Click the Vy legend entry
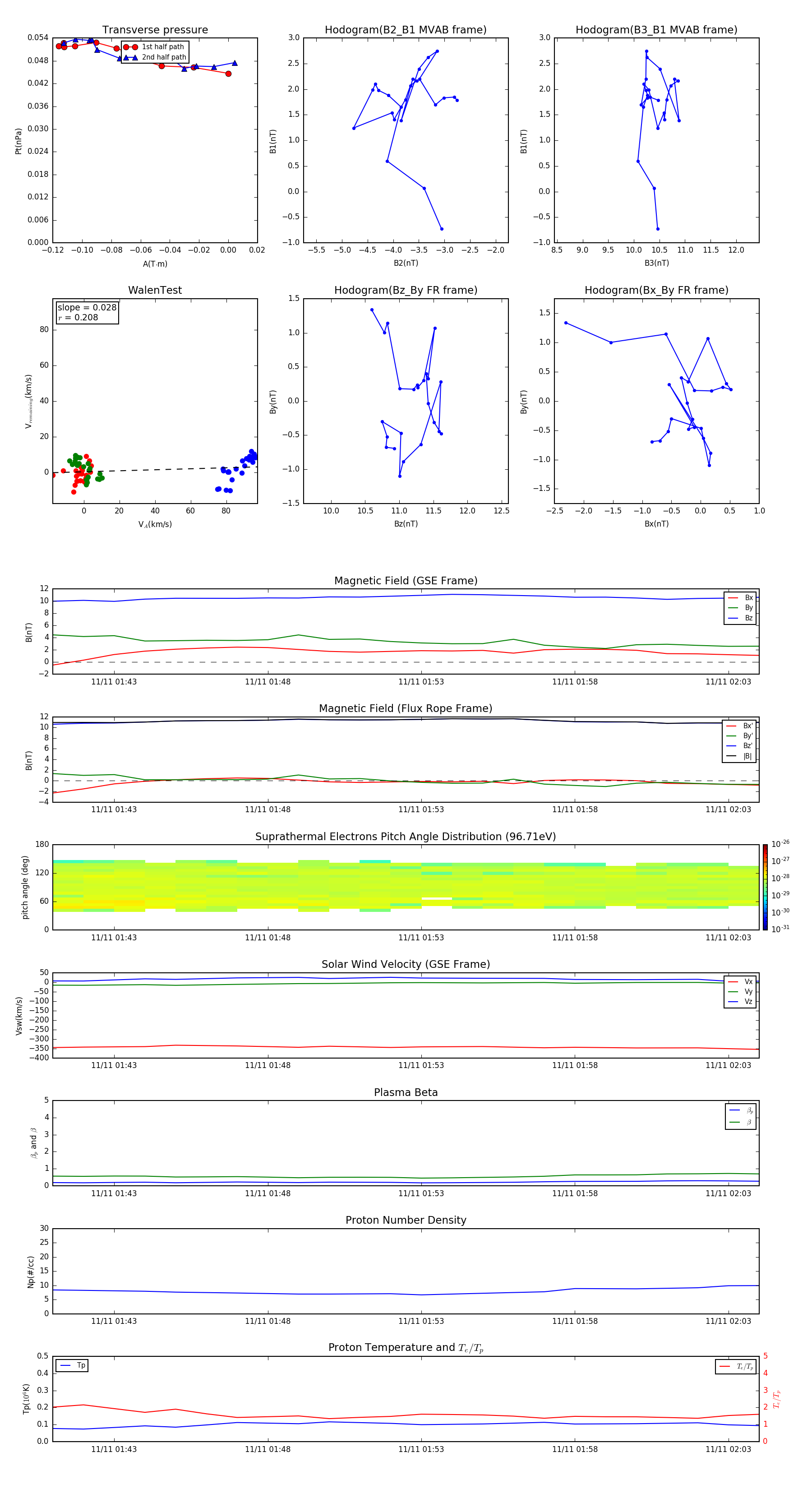The image size is (812, 1489). pos(740,991)
